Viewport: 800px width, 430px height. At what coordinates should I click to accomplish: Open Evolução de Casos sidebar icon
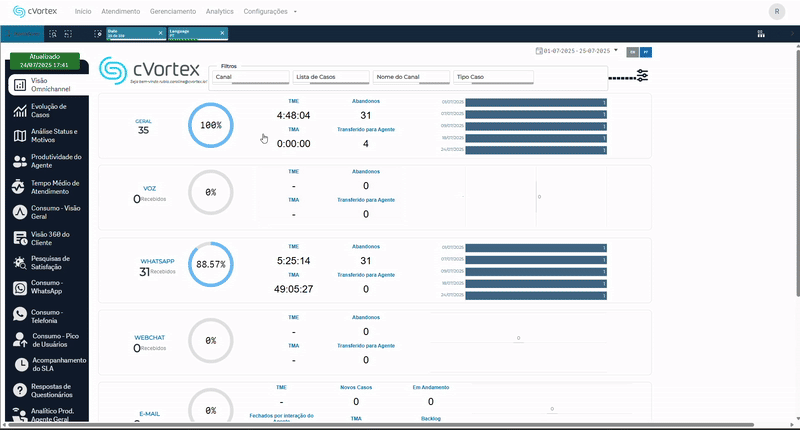click(20, 111)
